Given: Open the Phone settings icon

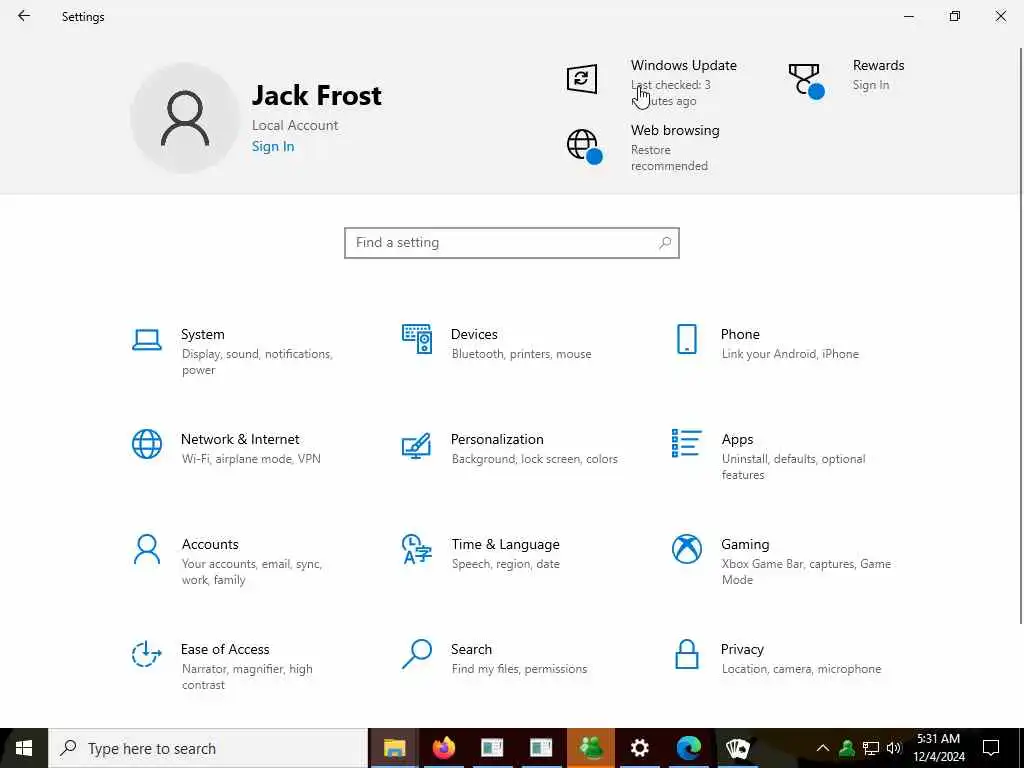Looking at the screenshot, I should coord(686,339).
